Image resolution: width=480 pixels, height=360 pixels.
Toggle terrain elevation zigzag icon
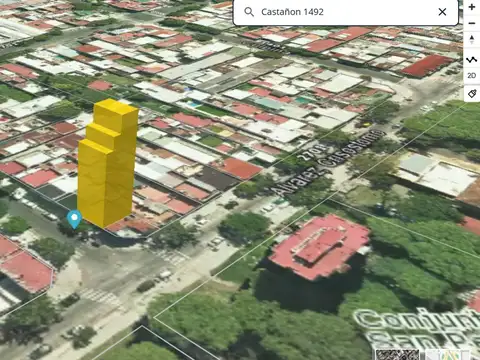pos(472,60)
